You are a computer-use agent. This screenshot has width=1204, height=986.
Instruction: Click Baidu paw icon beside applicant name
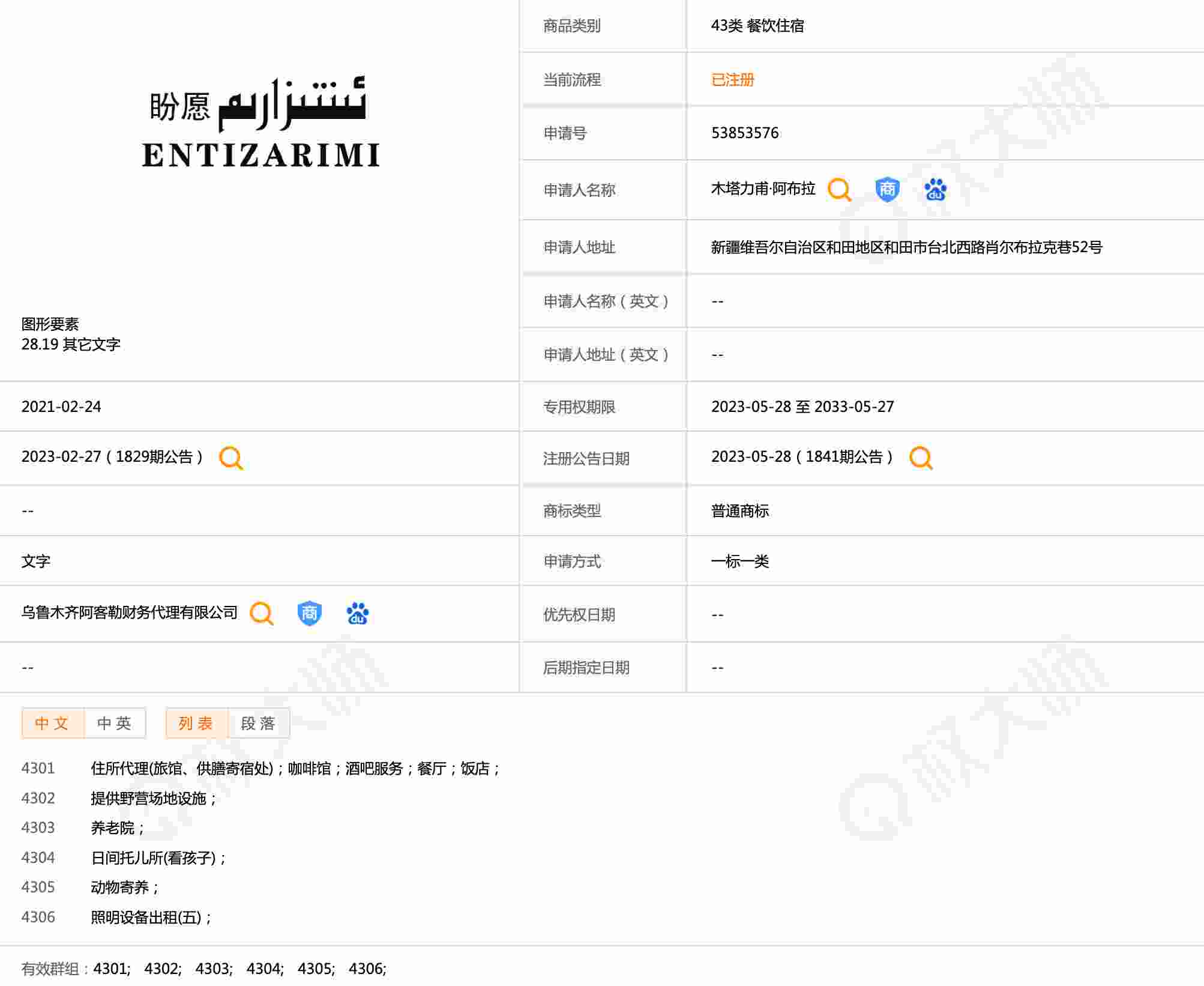[x=935, y=190]
